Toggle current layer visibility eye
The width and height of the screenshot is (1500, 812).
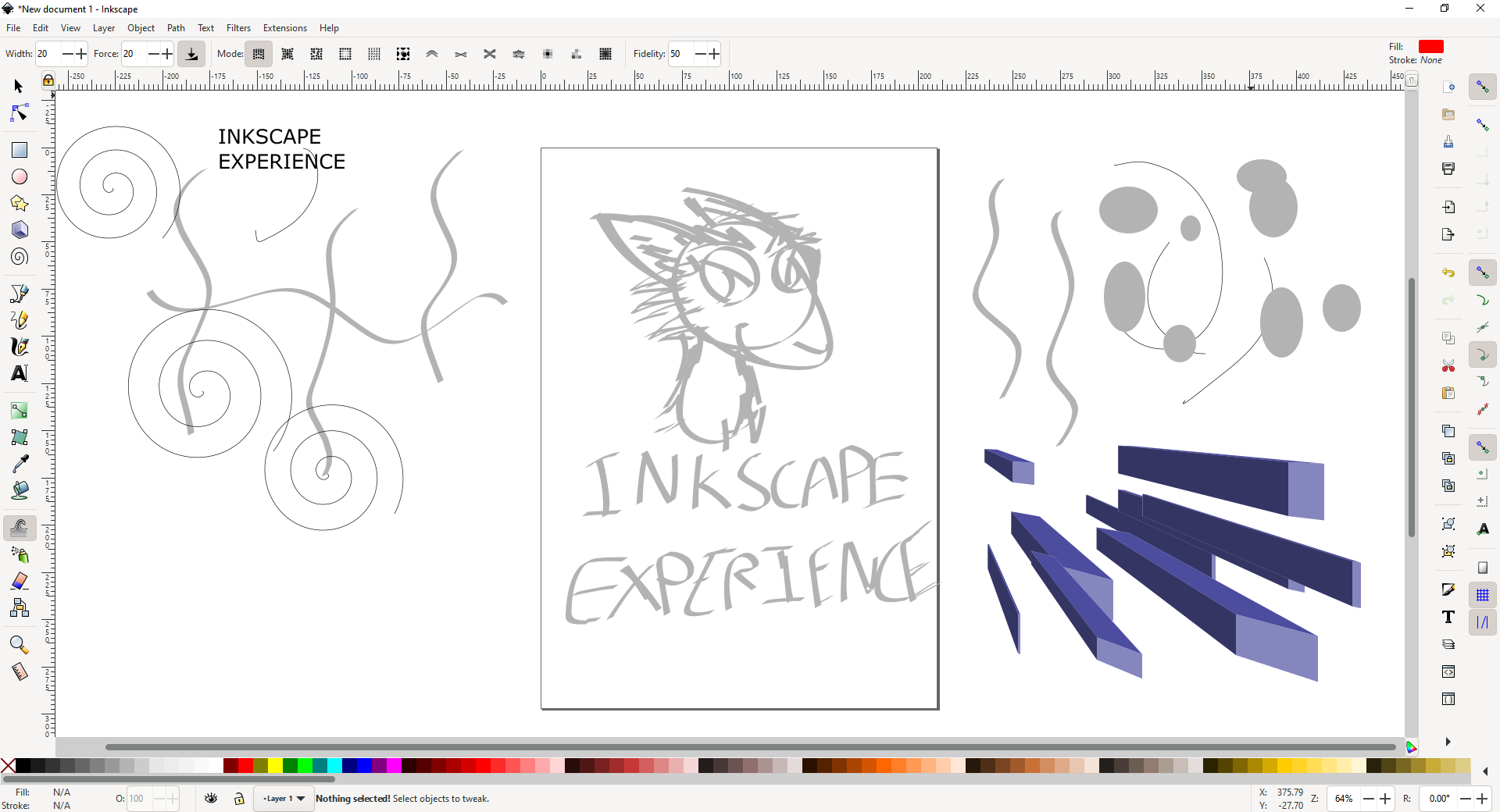tap(211, 798)
